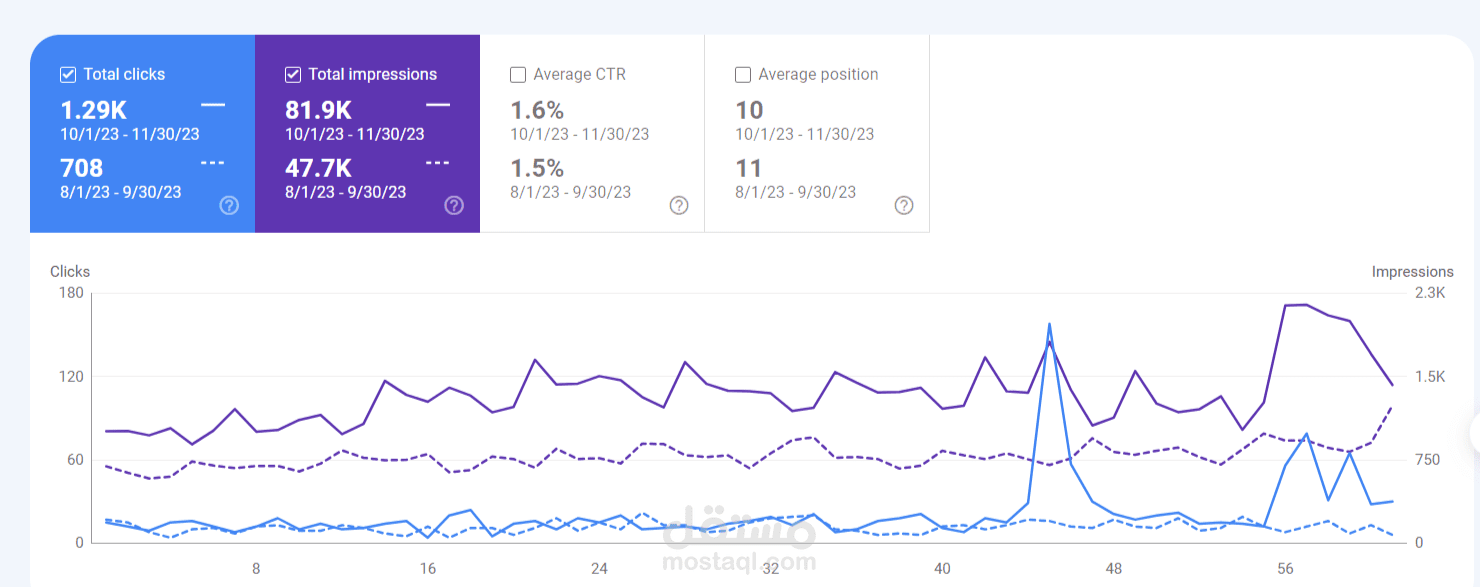Open help icon in Average position card
Image resolution: width=1480 pixels, height=587 pixels.
[904, 205]
